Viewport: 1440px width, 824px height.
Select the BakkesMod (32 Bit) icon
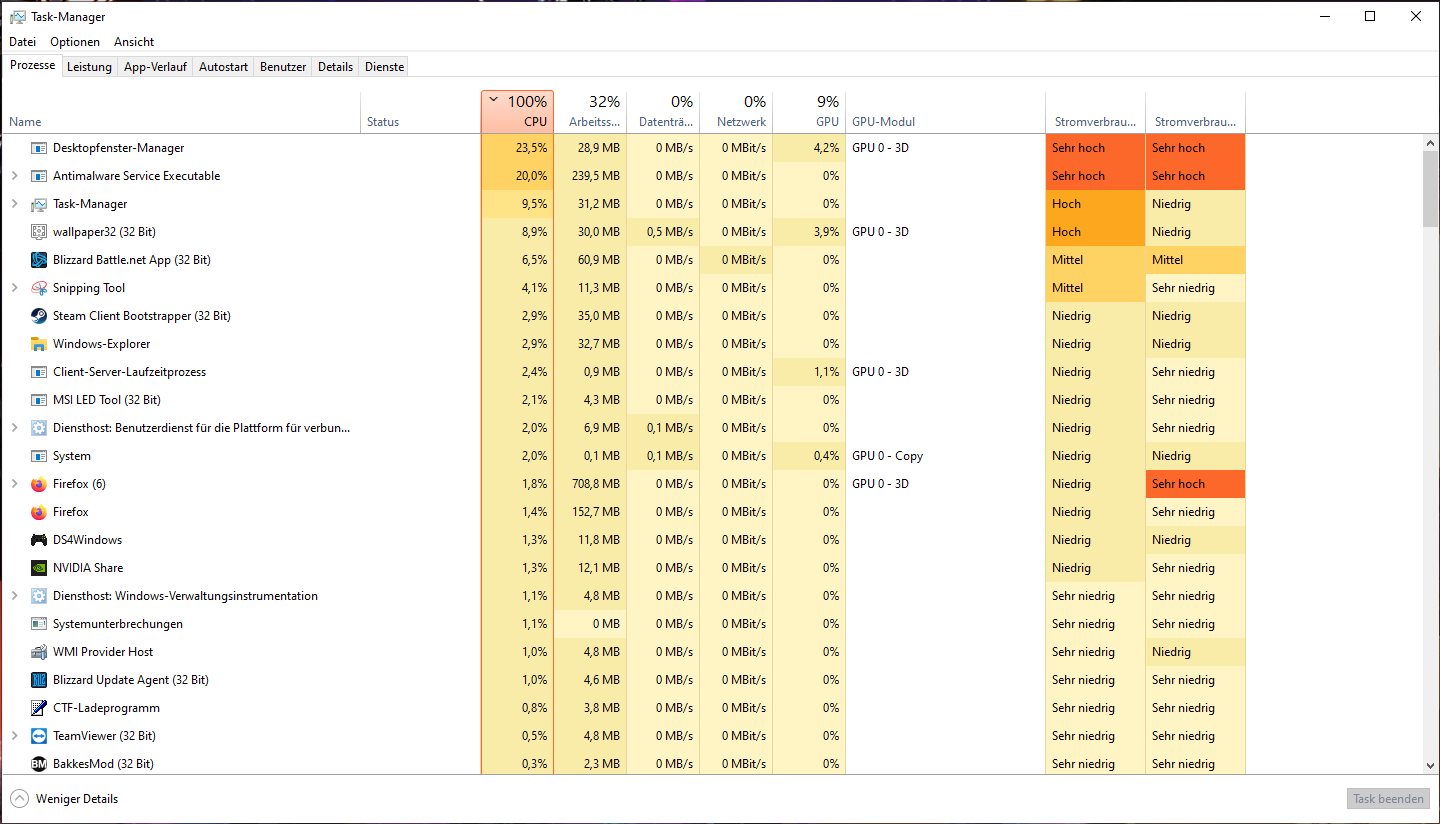click(x=39, y=764)
